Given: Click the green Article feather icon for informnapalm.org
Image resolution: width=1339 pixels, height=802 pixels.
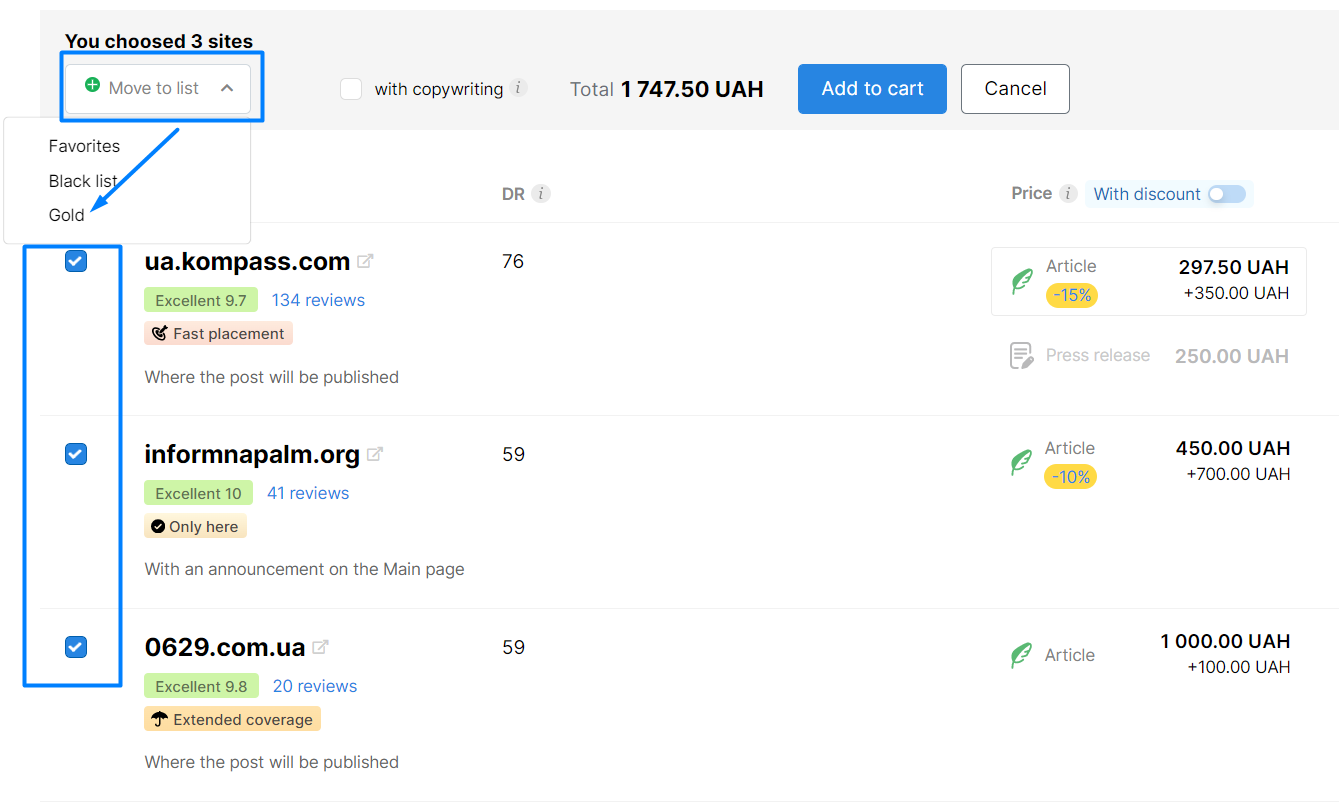Looking at the screenshot, I should 1021,461.
